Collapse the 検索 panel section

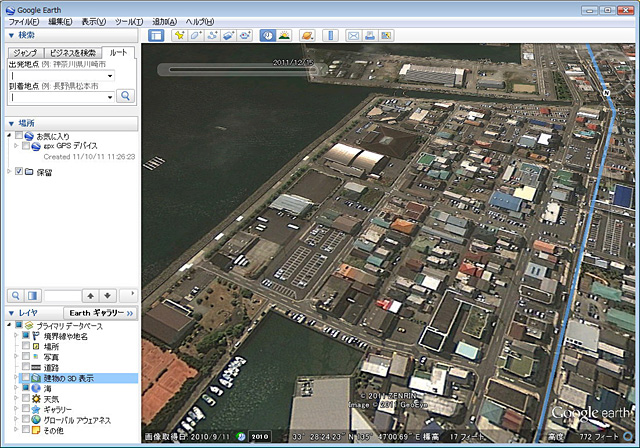(11, 35)
